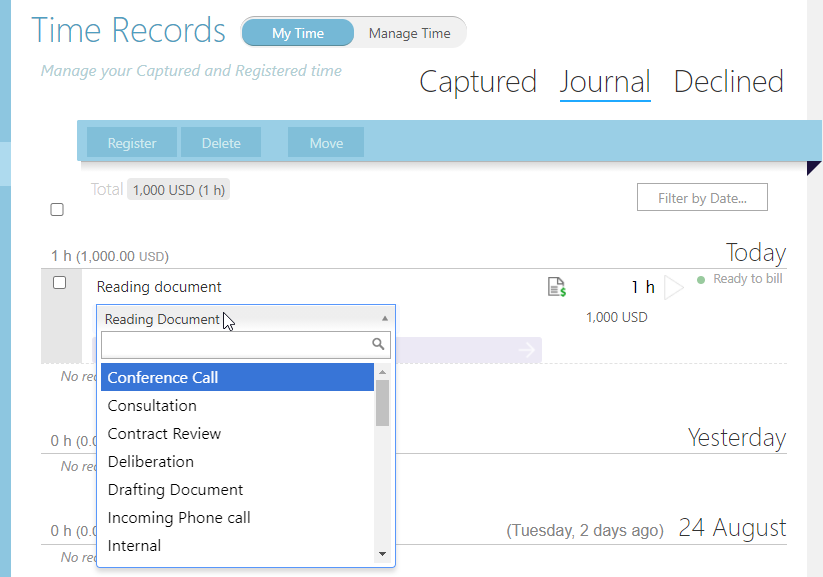This screenshot has width=823, height=577.
Task: Click the arrow icon on the purple bar
Action: point(526,350)
